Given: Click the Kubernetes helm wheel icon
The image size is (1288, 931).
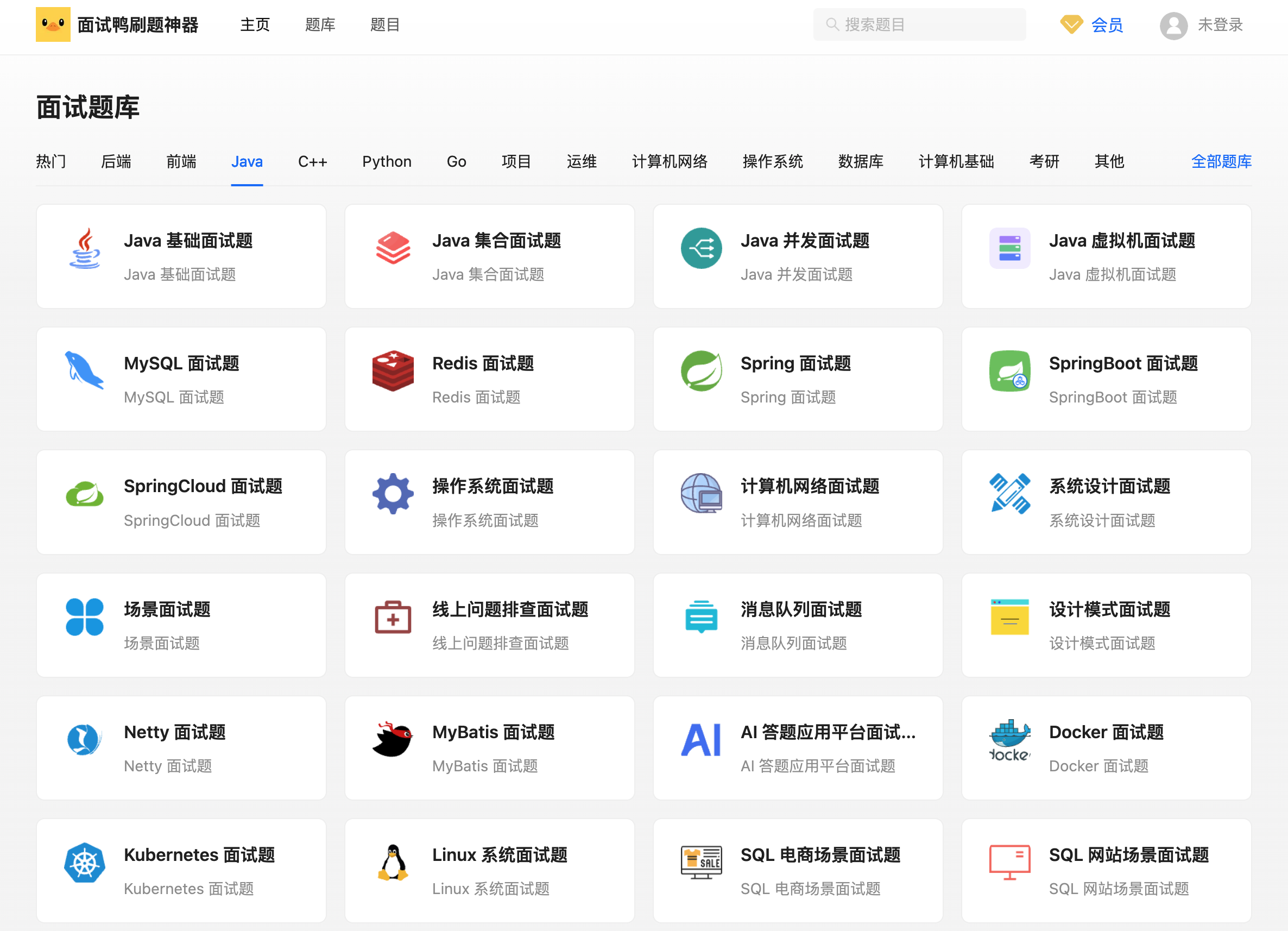Looking at the screenshot, I should pos(85,863).
